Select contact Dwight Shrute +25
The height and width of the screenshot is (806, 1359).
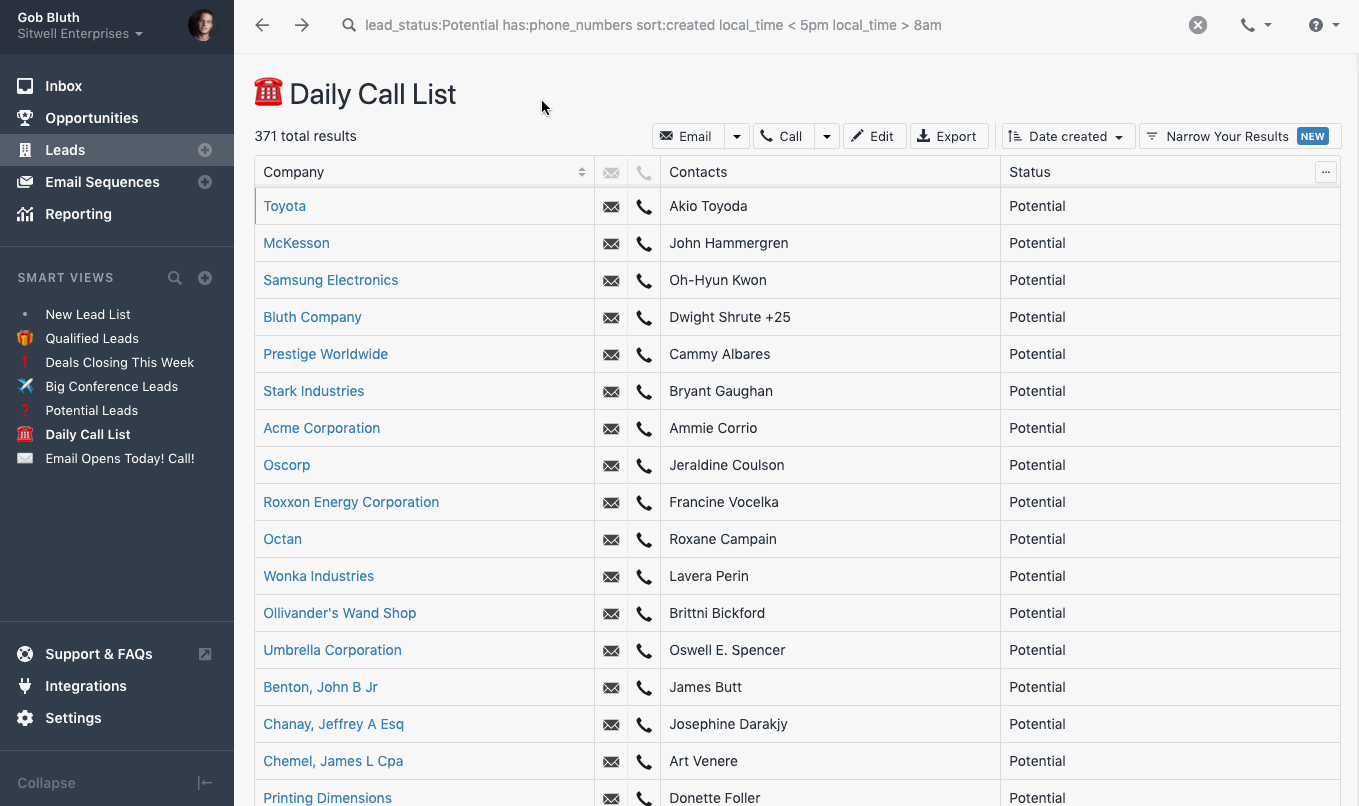tap(730, 317)
